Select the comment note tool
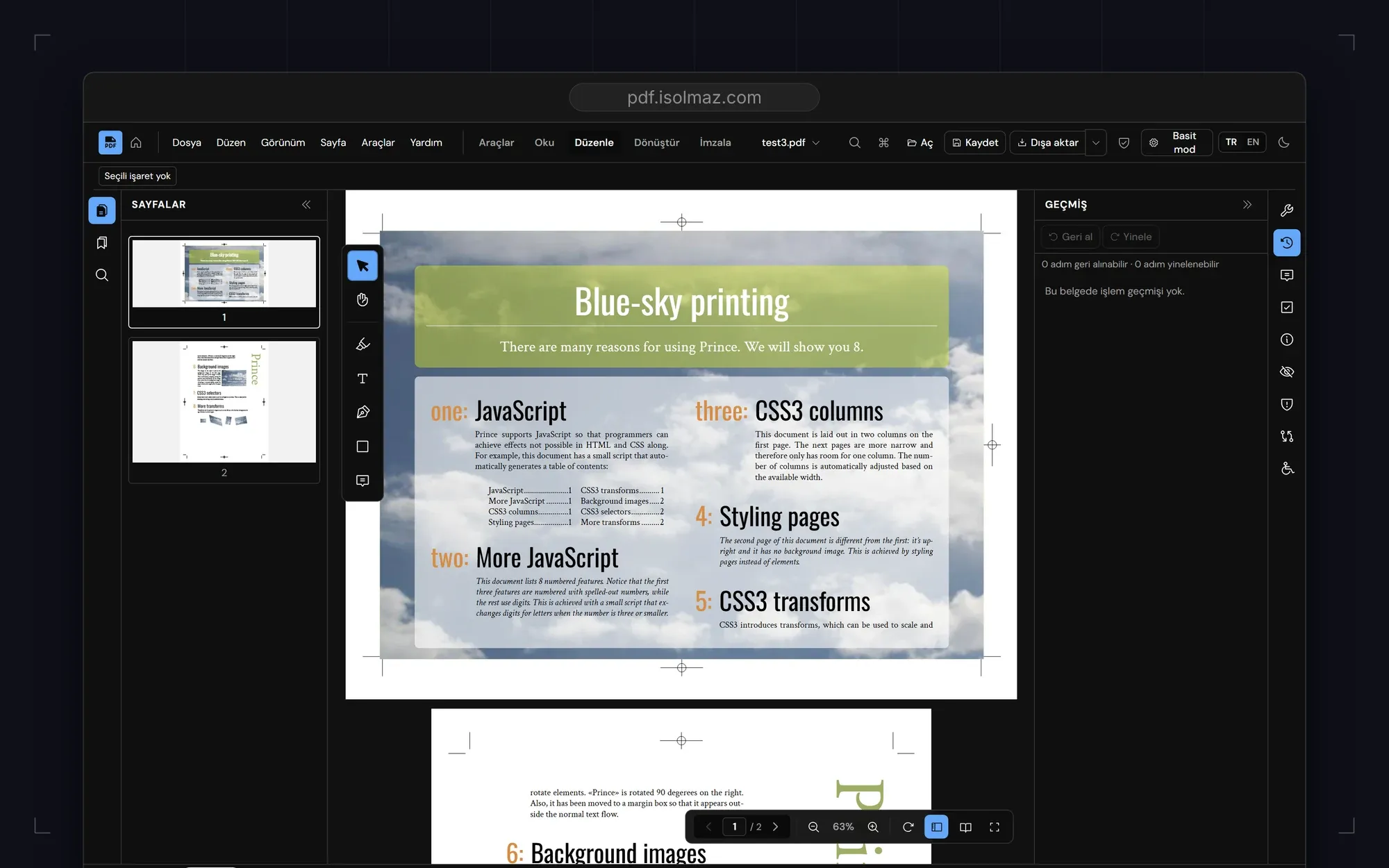1389x868 pixels. point(363,481)
